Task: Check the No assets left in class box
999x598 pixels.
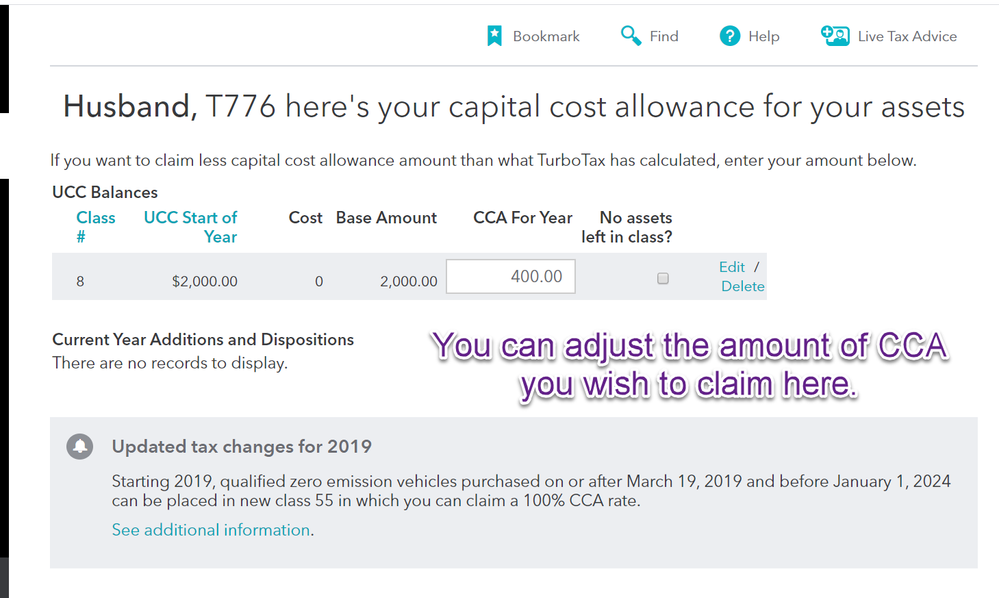Action: (x=663, y=278)
